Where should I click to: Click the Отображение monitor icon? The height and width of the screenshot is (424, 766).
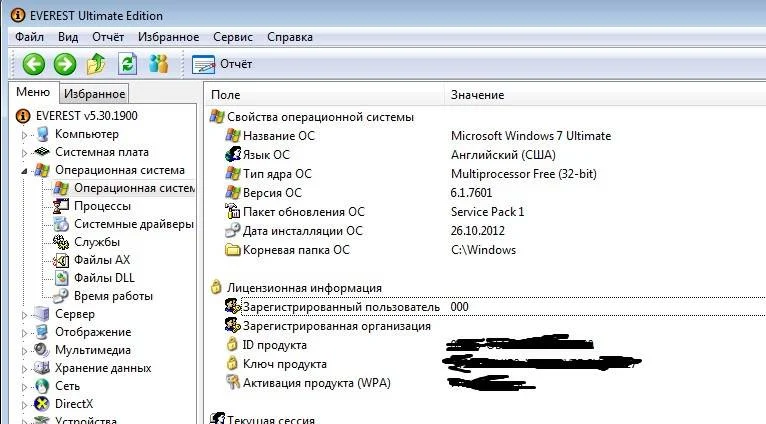pos(42,332)
